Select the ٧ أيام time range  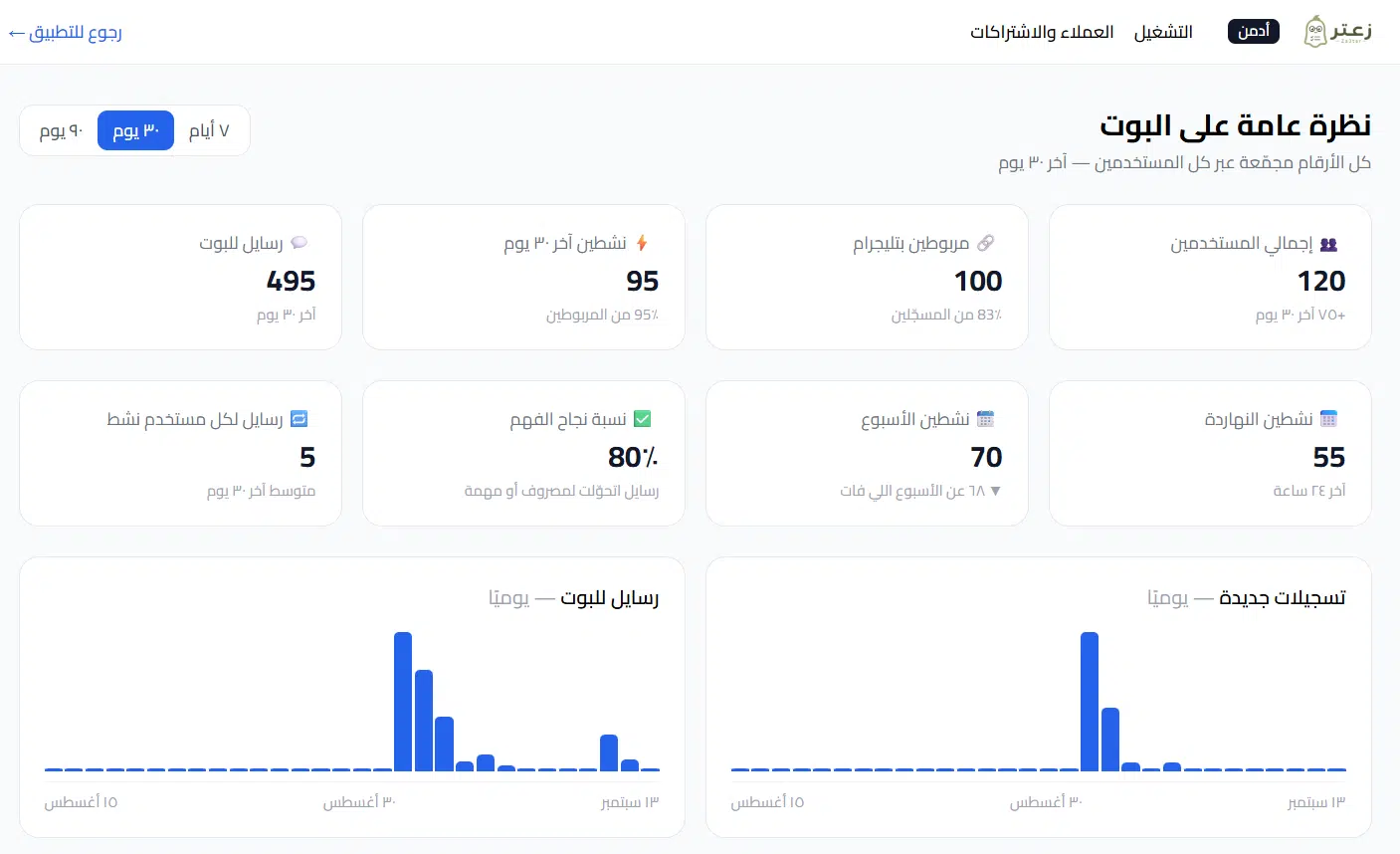pos(209,130)
